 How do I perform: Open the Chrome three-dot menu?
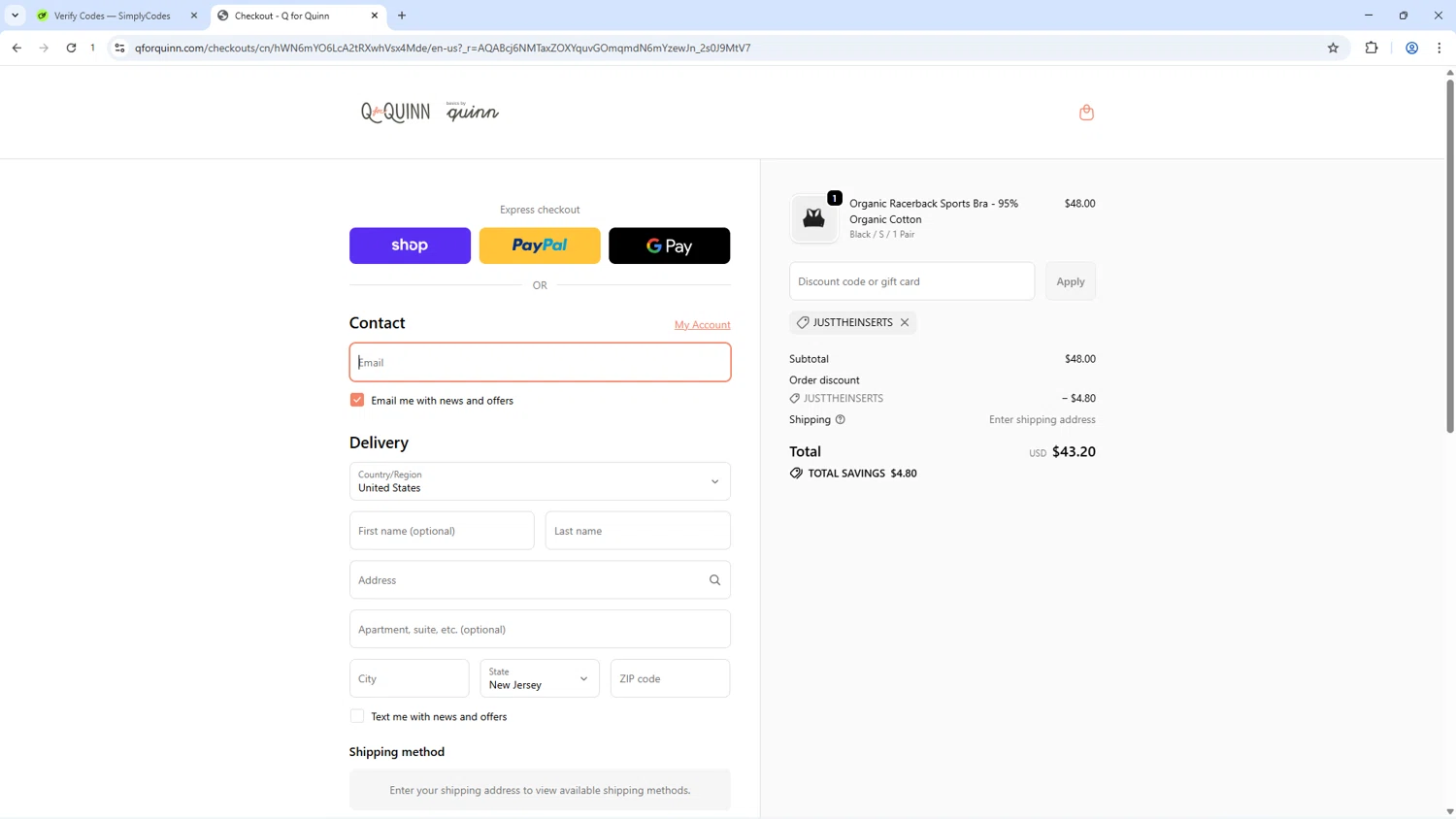pos(1439,48)
